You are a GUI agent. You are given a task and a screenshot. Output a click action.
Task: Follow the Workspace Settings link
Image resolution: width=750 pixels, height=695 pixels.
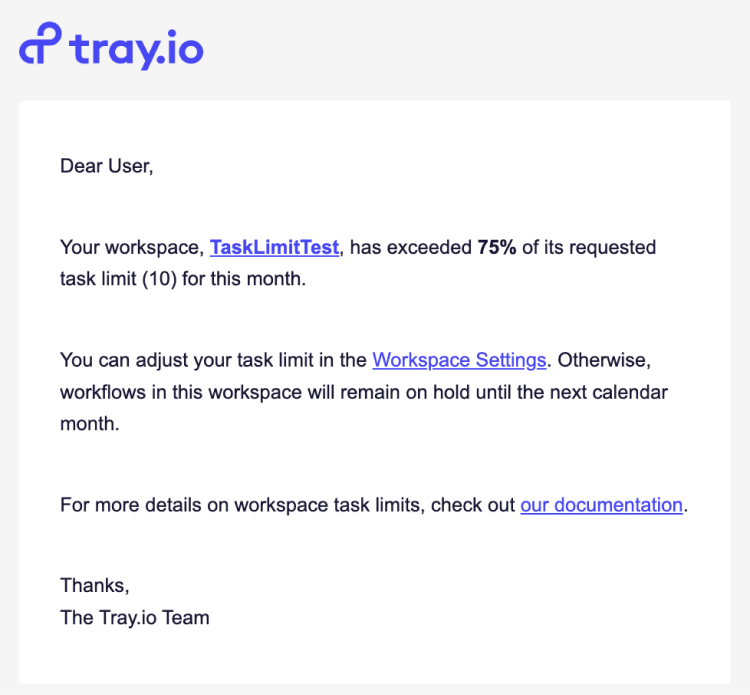pyautogui.click(x=459, y=360)
